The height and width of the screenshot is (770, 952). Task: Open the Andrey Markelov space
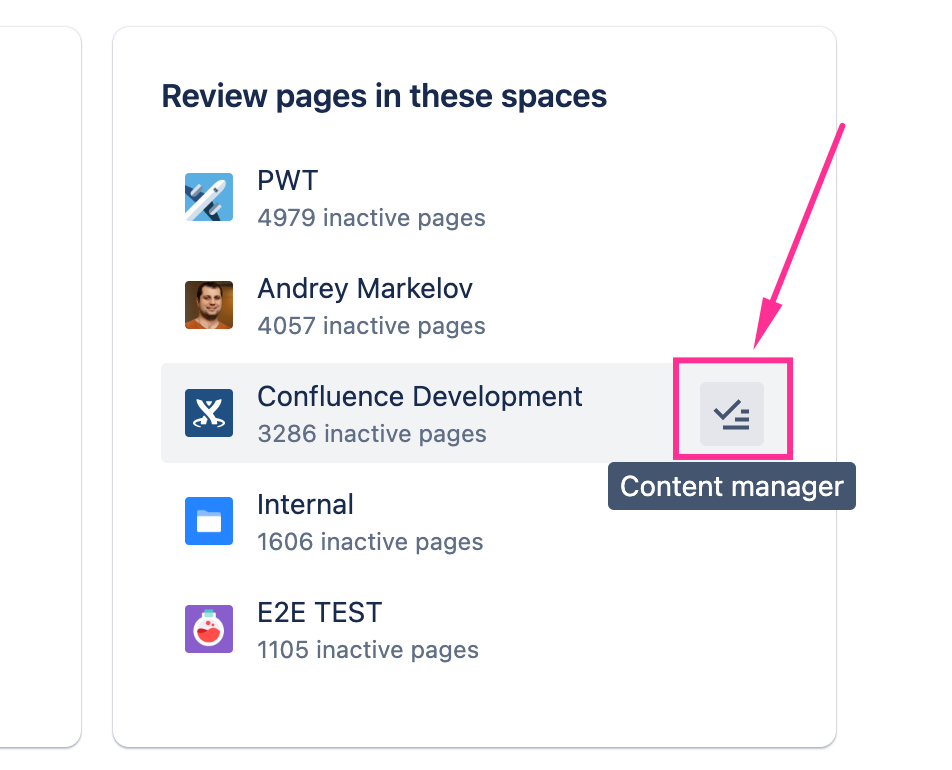pos(365,288)
